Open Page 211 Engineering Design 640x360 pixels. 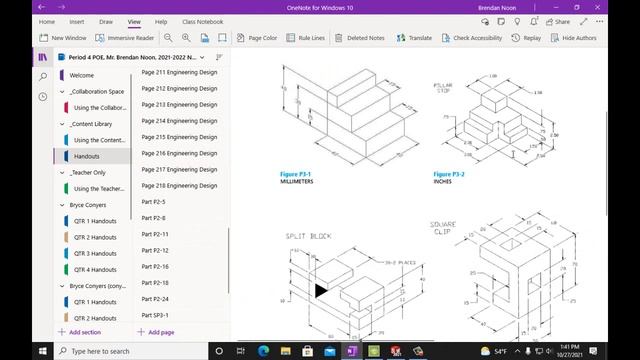point(180,72)
